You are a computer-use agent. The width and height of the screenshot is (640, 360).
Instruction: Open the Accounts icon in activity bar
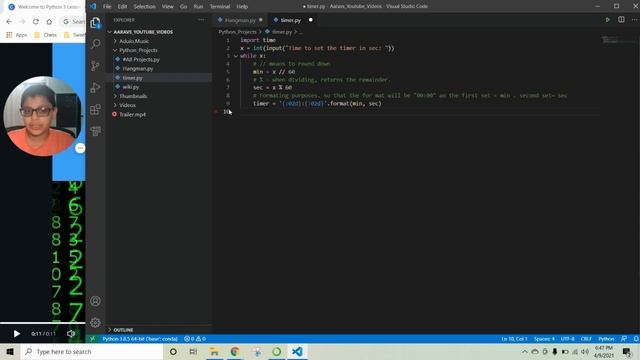96,301
